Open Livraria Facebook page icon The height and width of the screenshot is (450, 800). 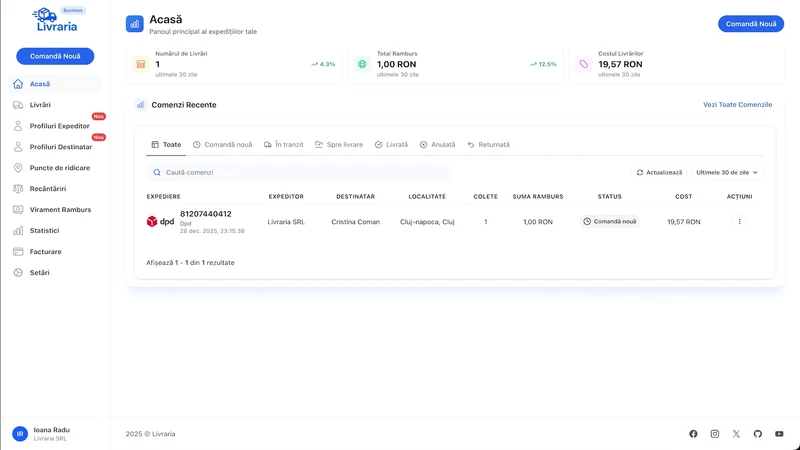(x=693, y=434)
